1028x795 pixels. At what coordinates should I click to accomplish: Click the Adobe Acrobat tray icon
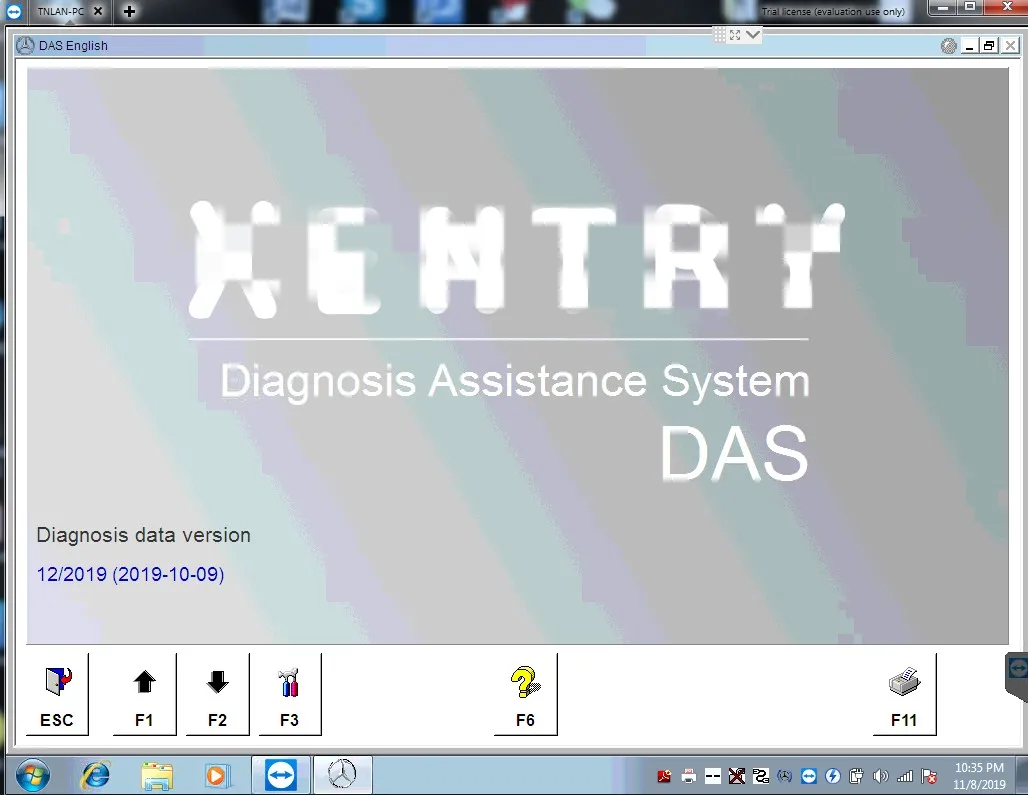pyautogui.click(x=664, y=777)
